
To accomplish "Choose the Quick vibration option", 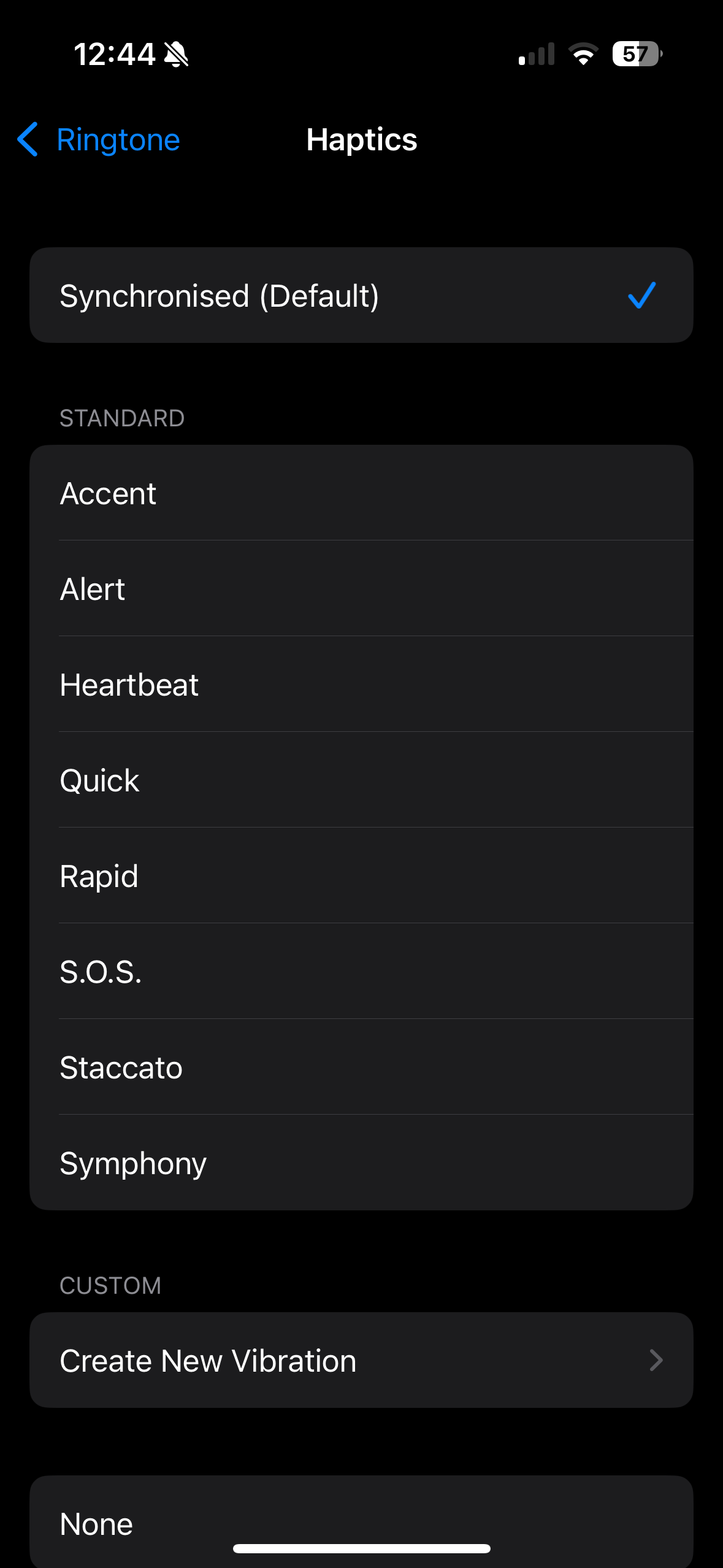I will (x=99, y=780).
